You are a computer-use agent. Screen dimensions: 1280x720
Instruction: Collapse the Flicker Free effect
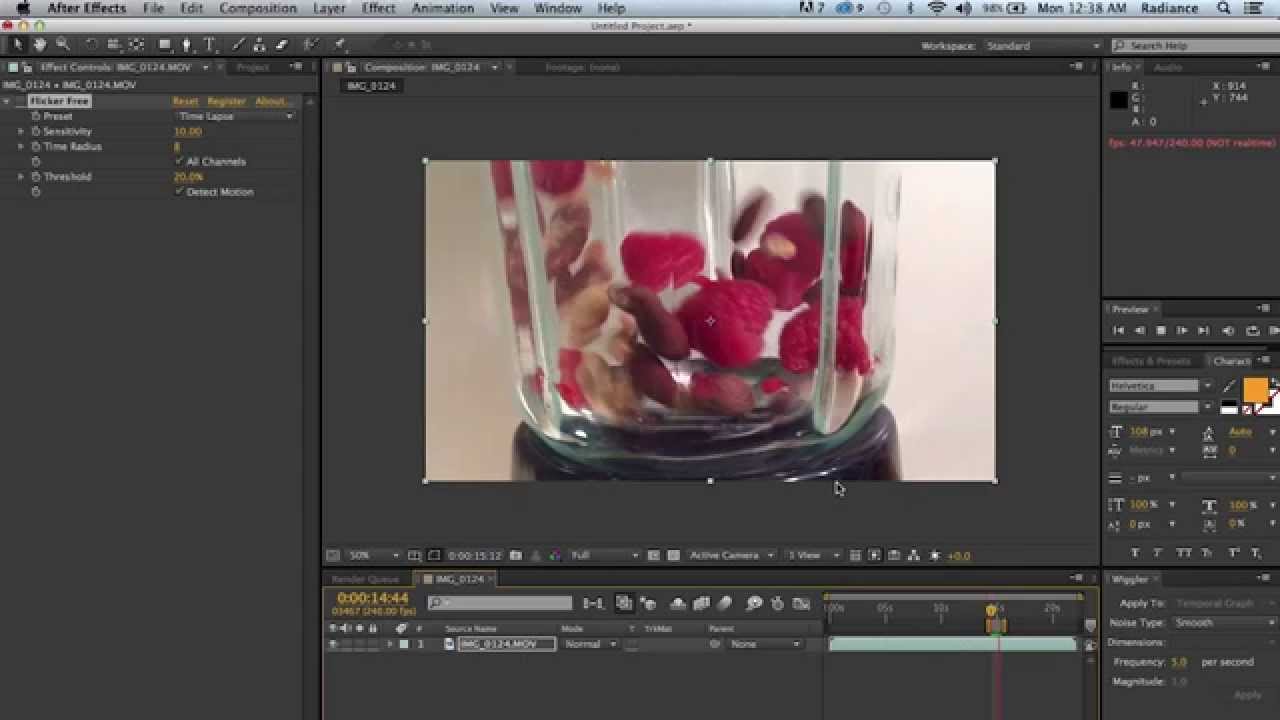coord(6,101)
